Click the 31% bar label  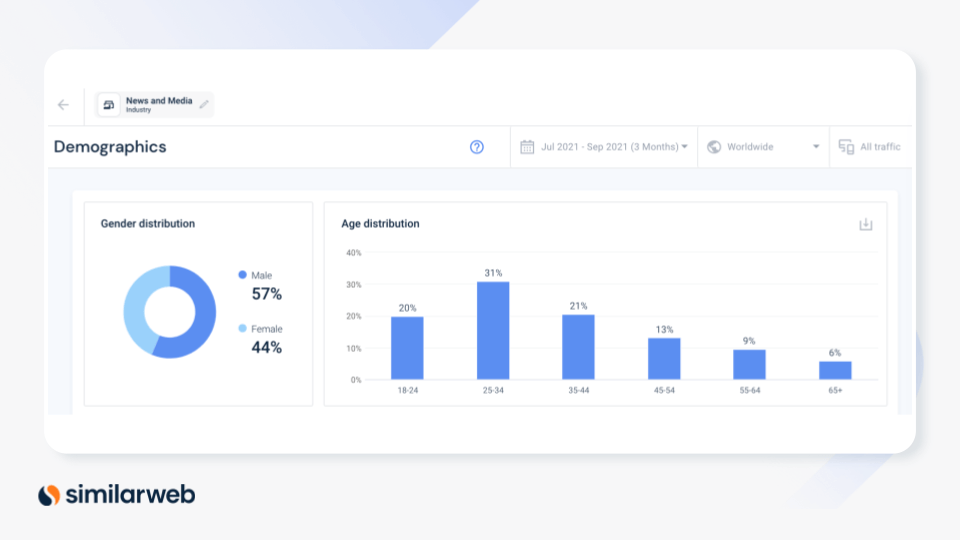(493, 273)
